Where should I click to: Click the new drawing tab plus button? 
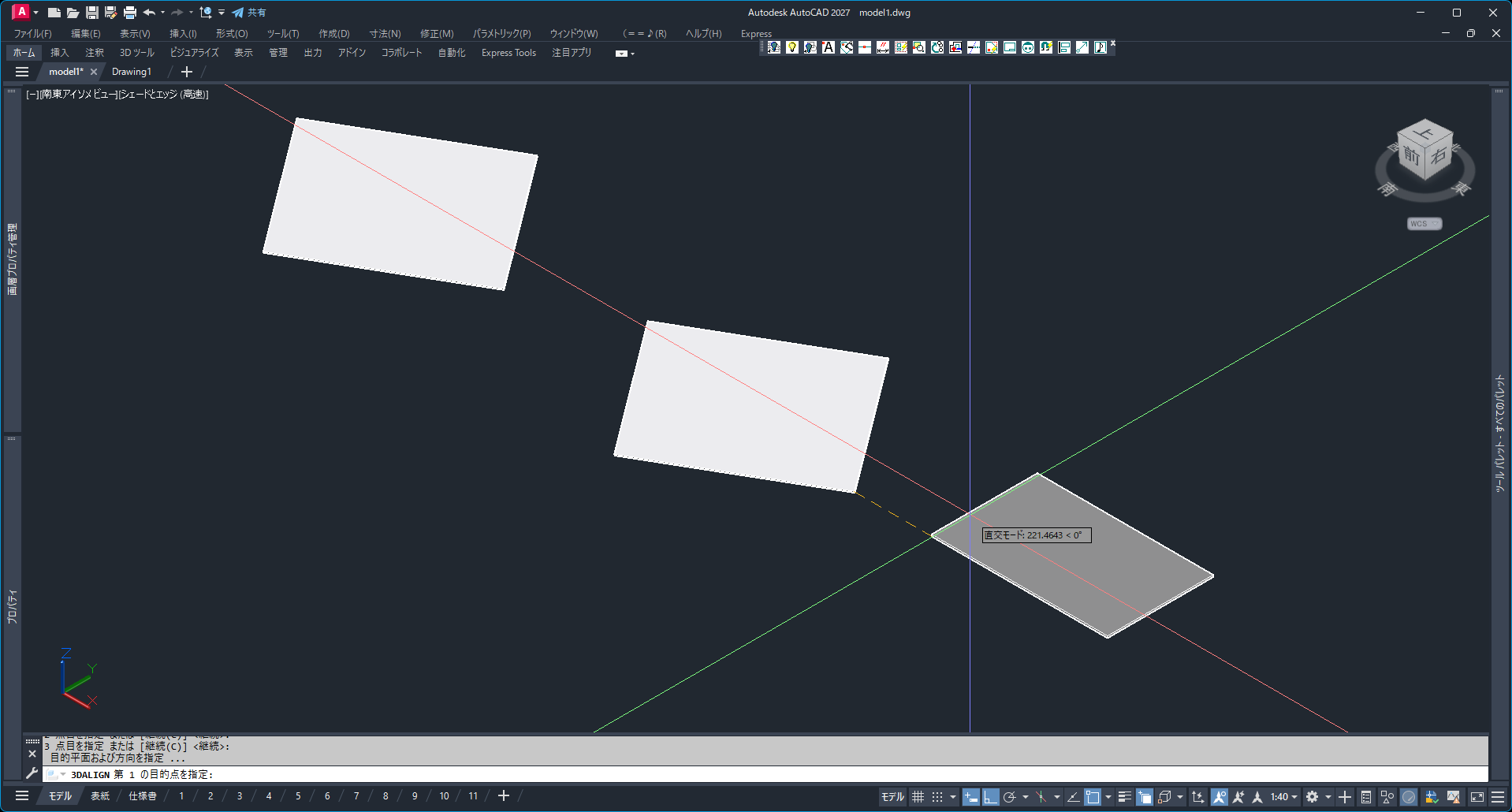[x=187, y=72]
